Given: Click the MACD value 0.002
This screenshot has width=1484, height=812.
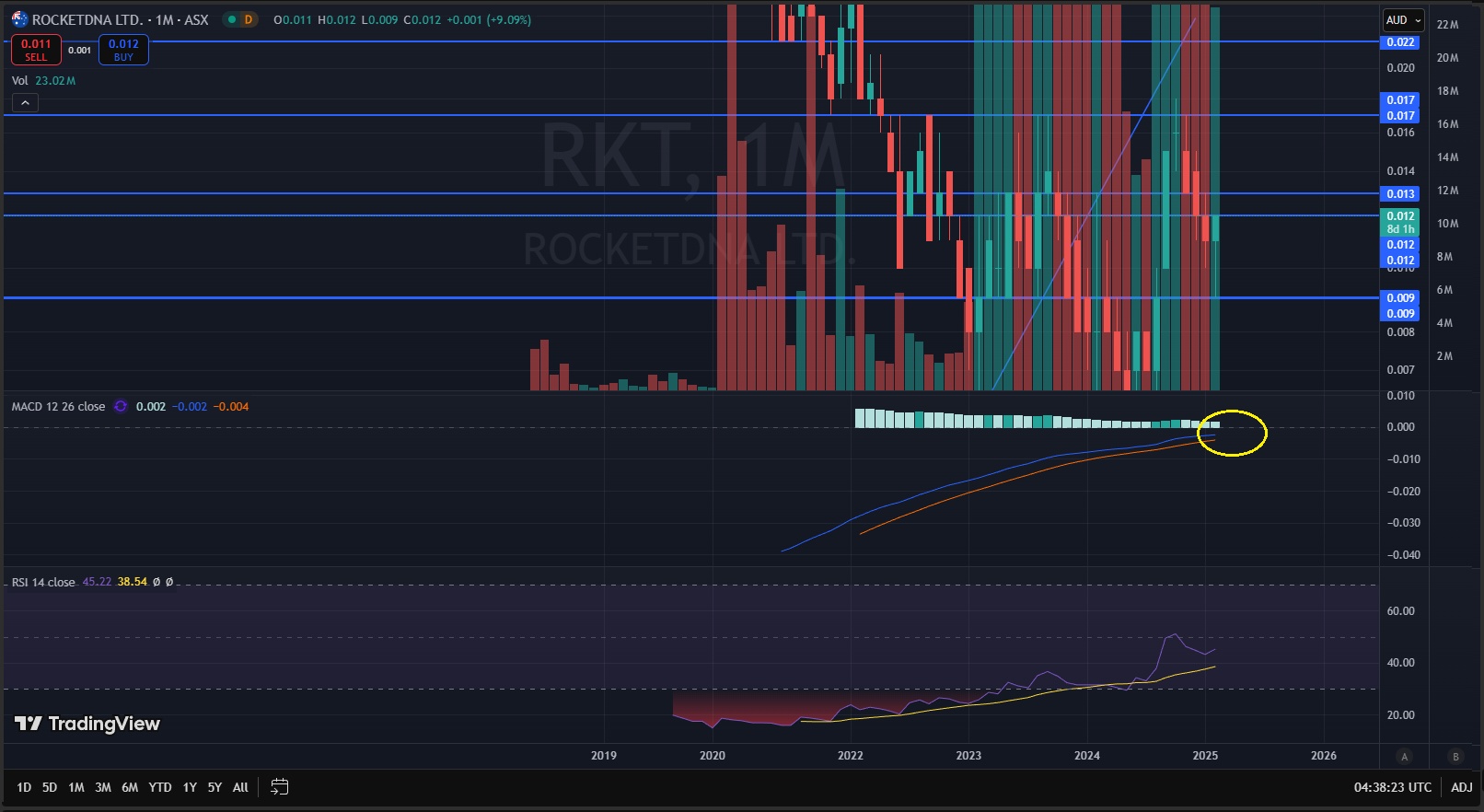Looking at the screenshot, I should point(151,406).
